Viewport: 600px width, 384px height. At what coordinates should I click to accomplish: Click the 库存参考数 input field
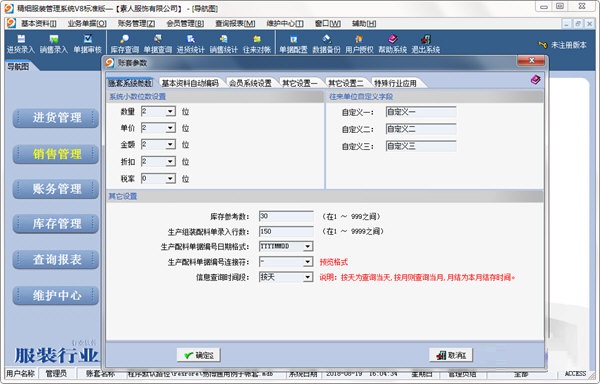click(286, 216)
